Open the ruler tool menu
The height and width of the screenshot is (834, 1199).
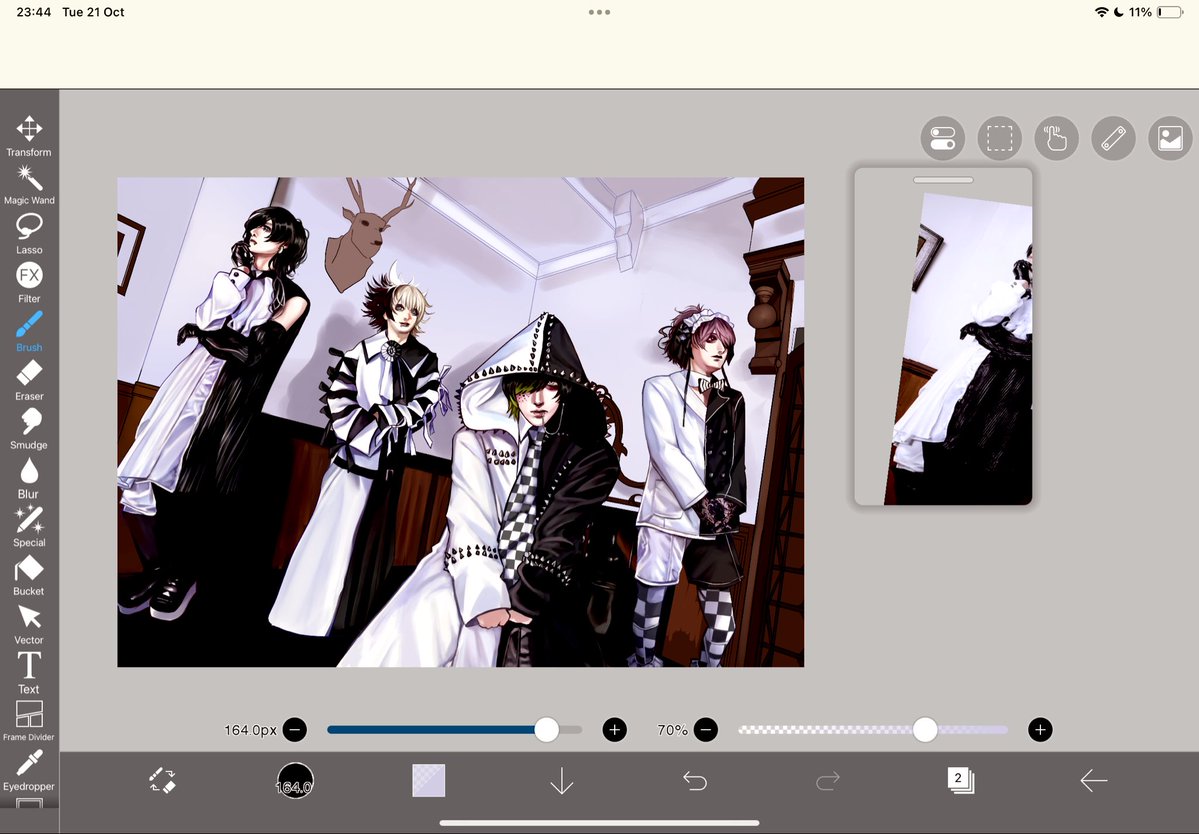(x=1113, y=138)
